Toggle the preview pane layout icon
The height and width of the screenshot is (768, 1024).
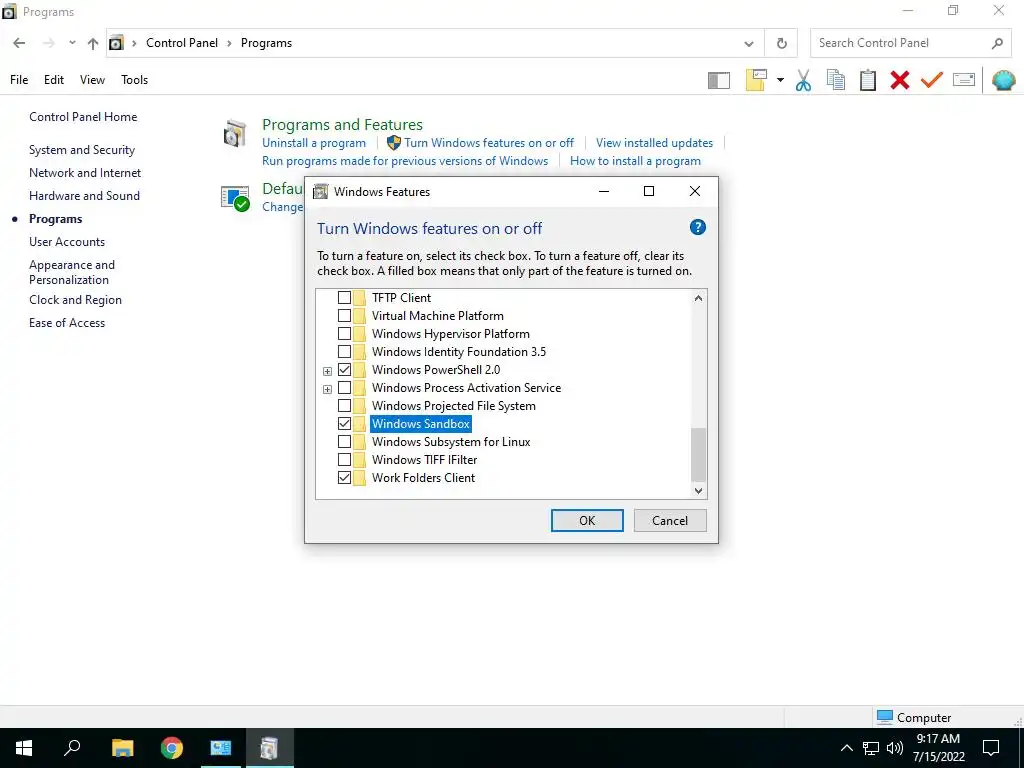(x=719, y=80)
